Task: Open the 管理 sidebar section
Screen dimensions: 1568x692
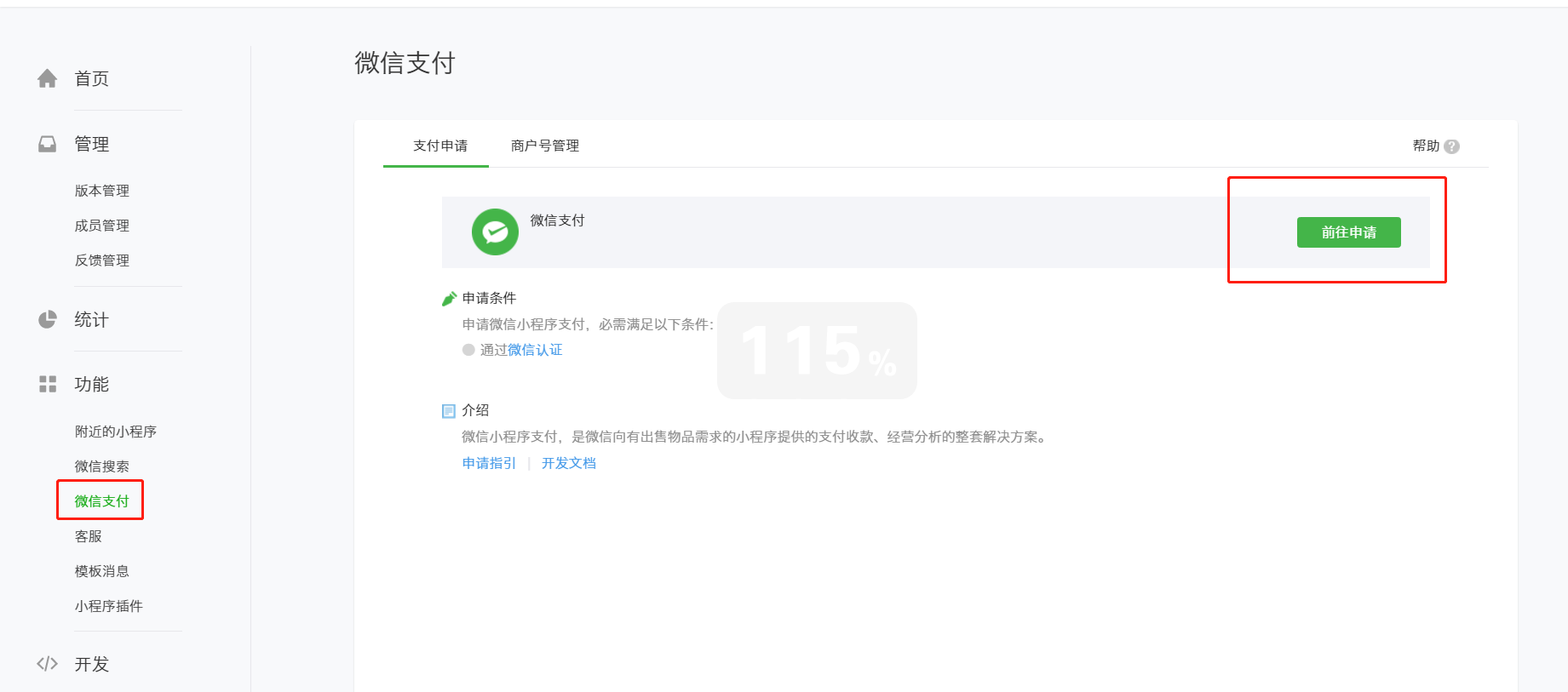Action: [x=92, y=144]
